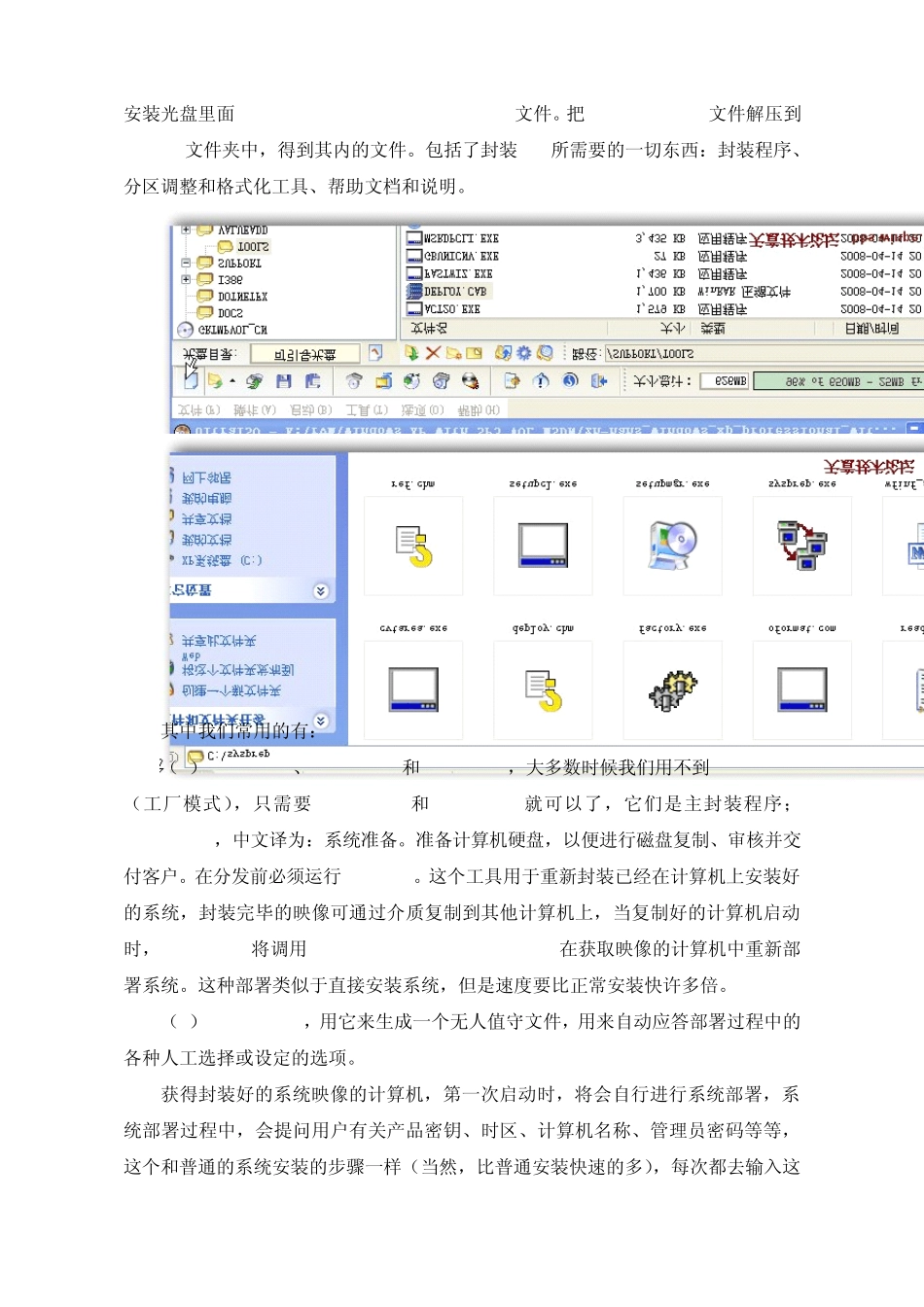Select the factory.exe gears icon
This screenshot has height=1307, width=924.
[672, 689]
